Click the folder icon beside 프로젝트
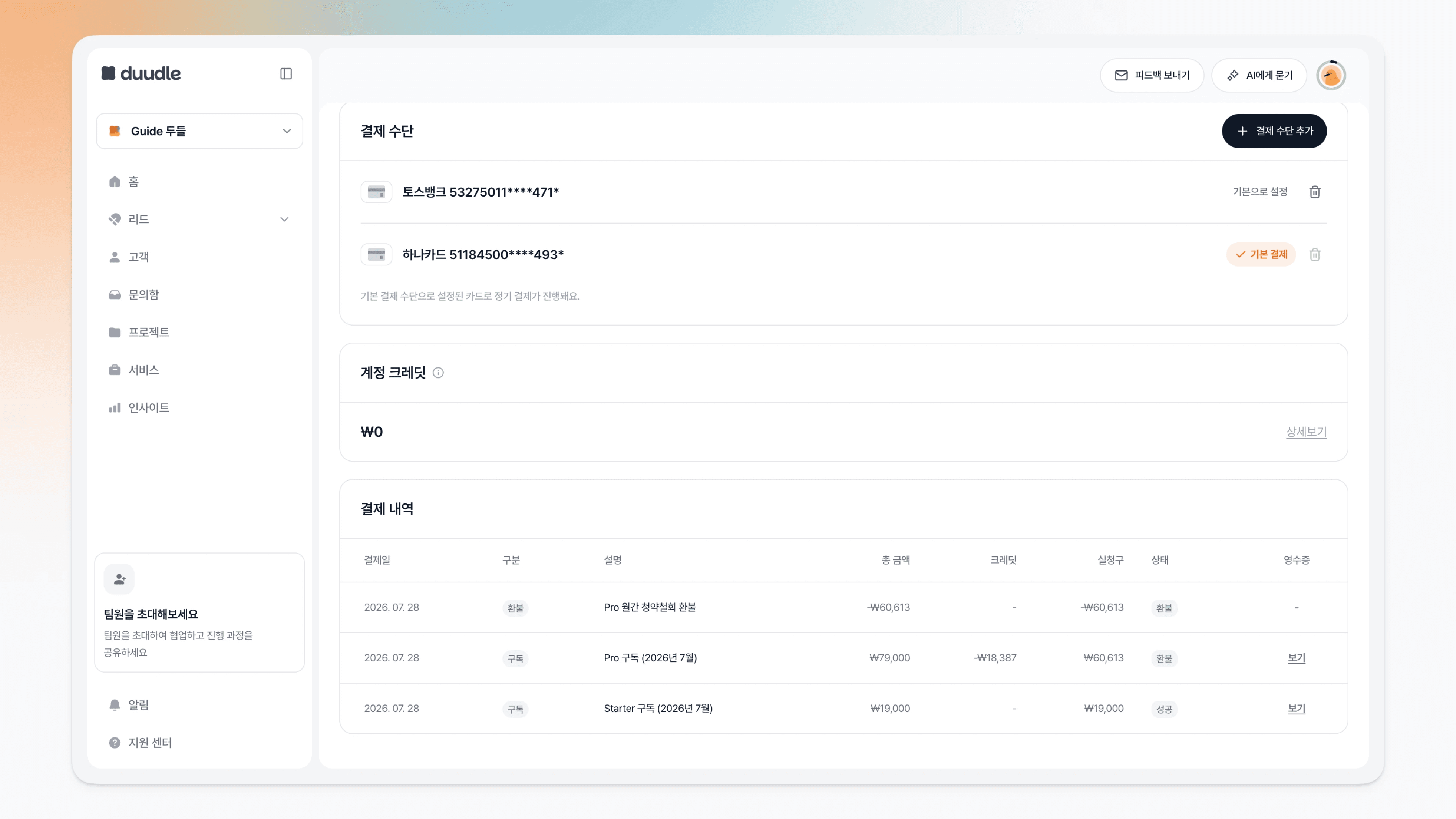The height and width of the screenshot is (819, 1456). click(115, 333)
